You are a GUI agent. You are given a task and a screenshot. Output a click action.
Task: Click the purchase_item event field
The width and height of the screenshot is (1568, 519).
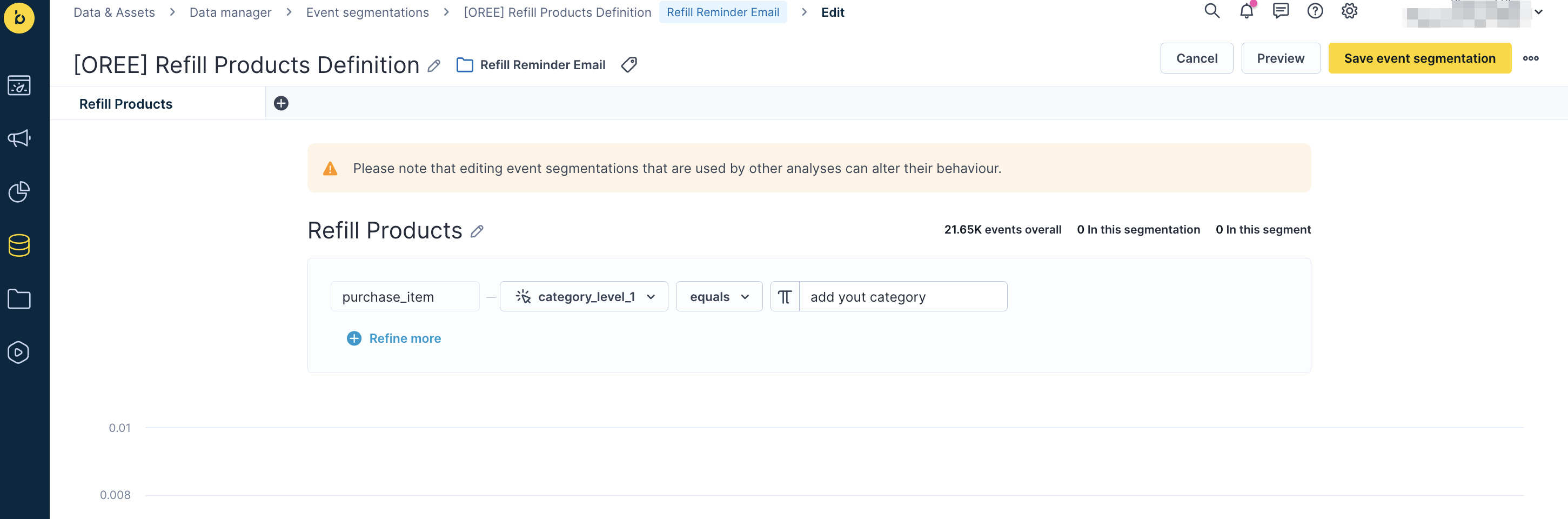tap(405, 297)
